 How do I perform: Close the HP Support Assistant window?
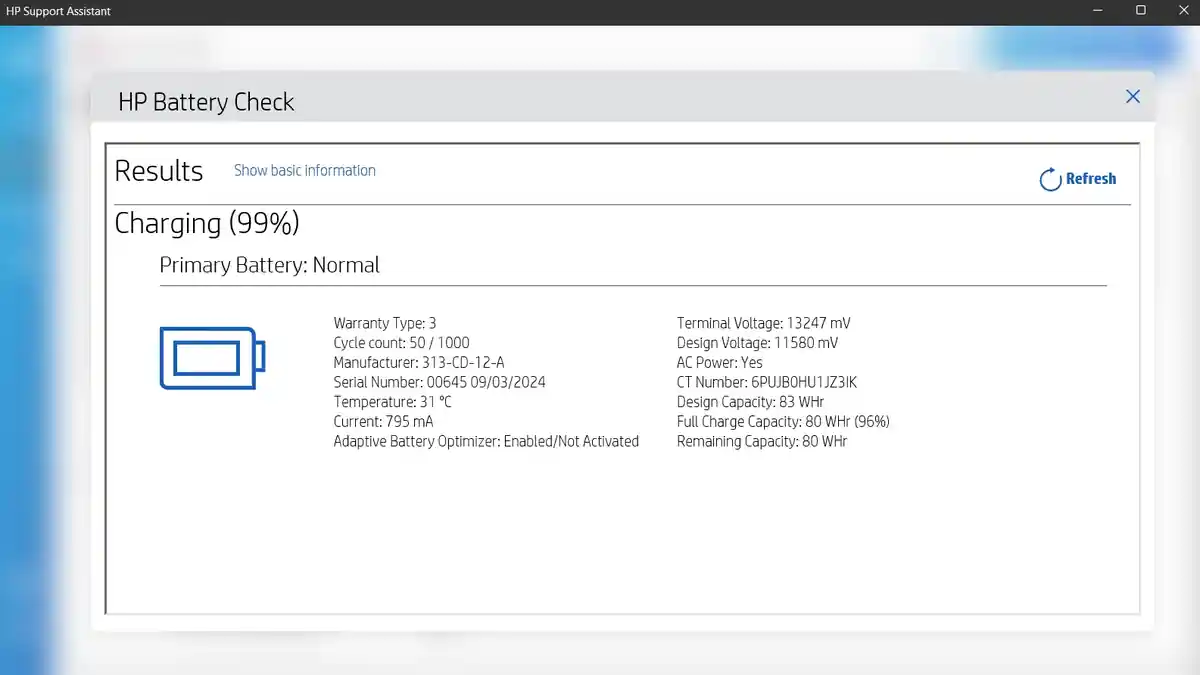coord(1181,11)
